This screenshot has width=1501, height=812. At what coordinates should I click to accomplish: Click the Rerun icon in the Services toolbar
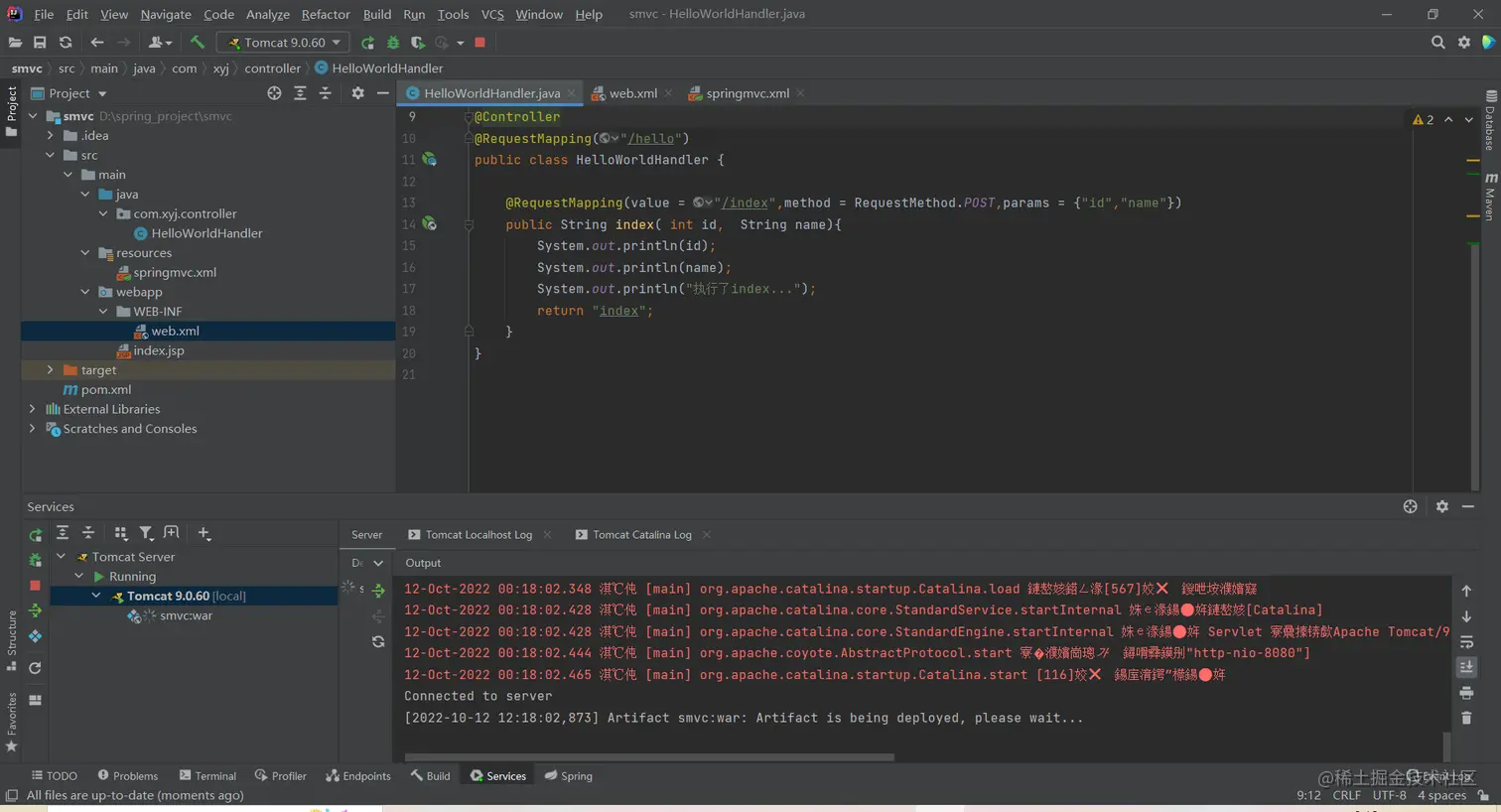[36, 536]
